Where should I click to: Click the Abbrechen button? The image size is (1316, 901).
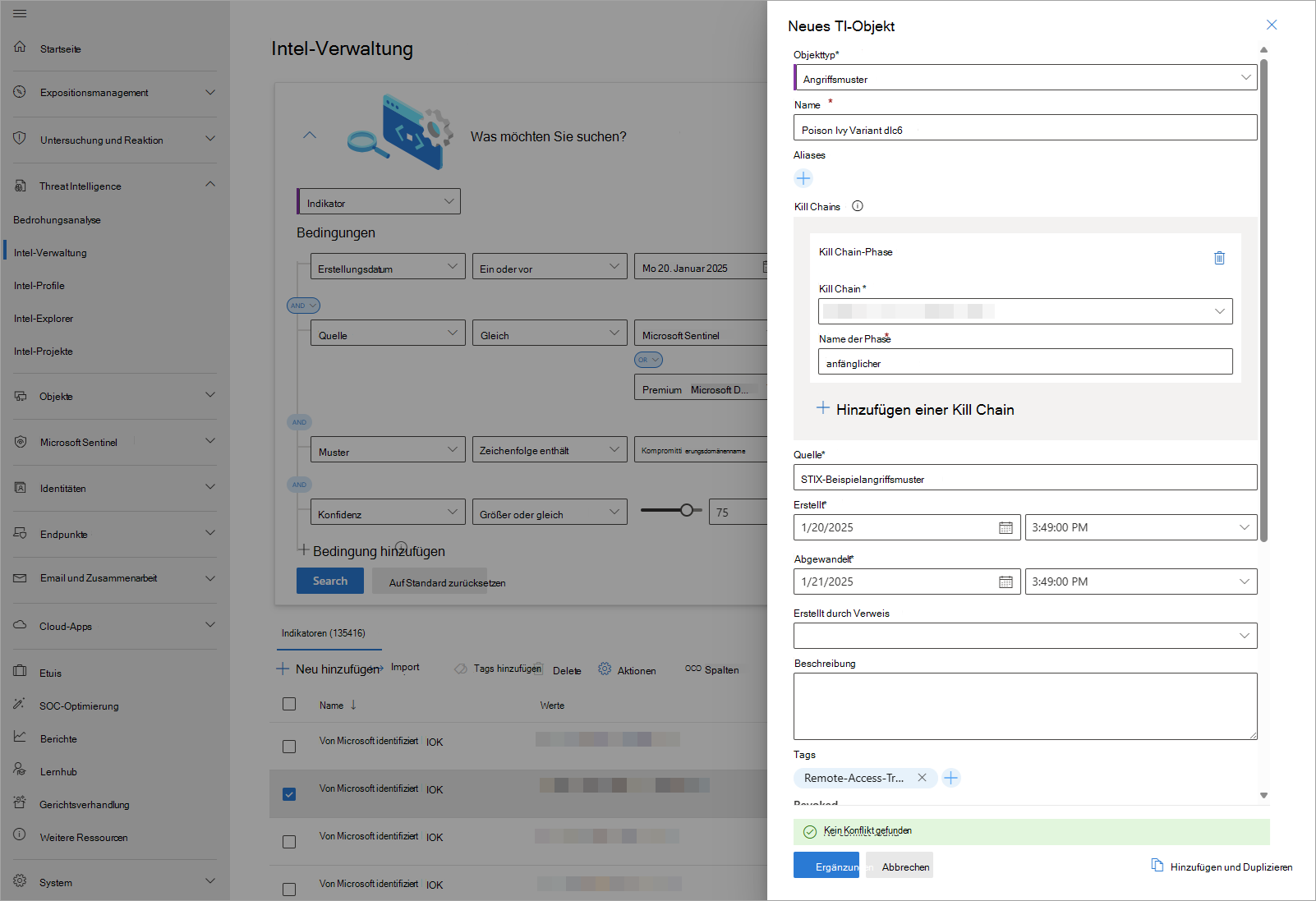coord(905,867)
